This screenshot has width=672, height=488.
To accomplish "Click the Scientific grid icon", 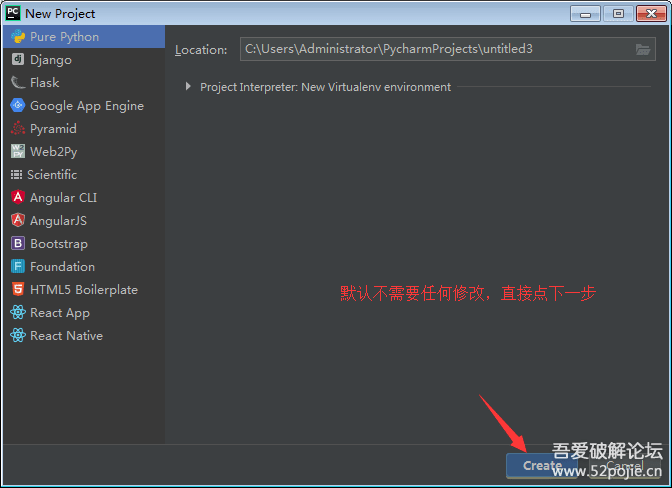I will tap(16, 174).
